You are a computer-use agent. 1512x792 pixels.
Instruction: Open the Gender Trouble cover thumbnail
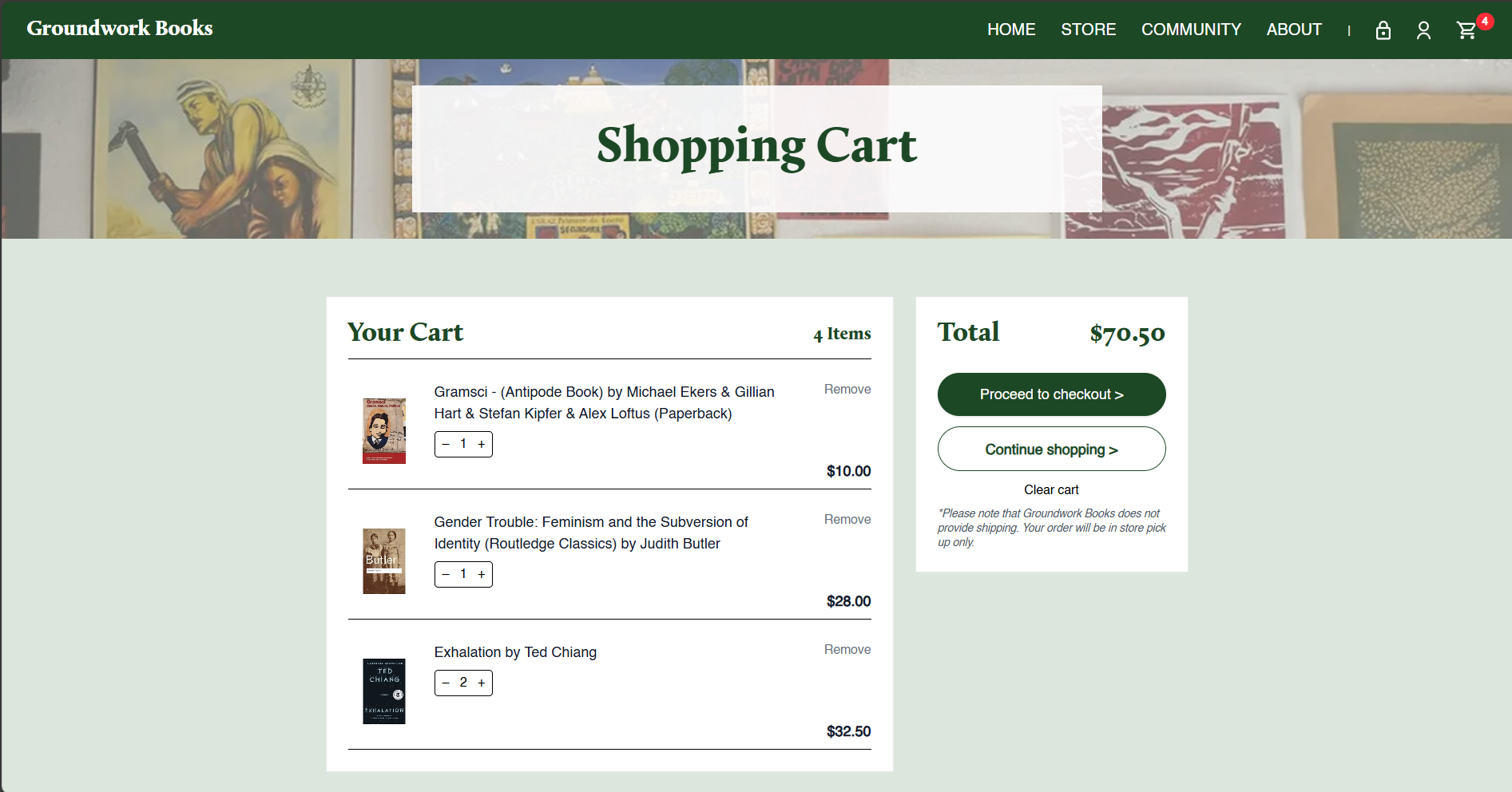click(x=384, y=561)
